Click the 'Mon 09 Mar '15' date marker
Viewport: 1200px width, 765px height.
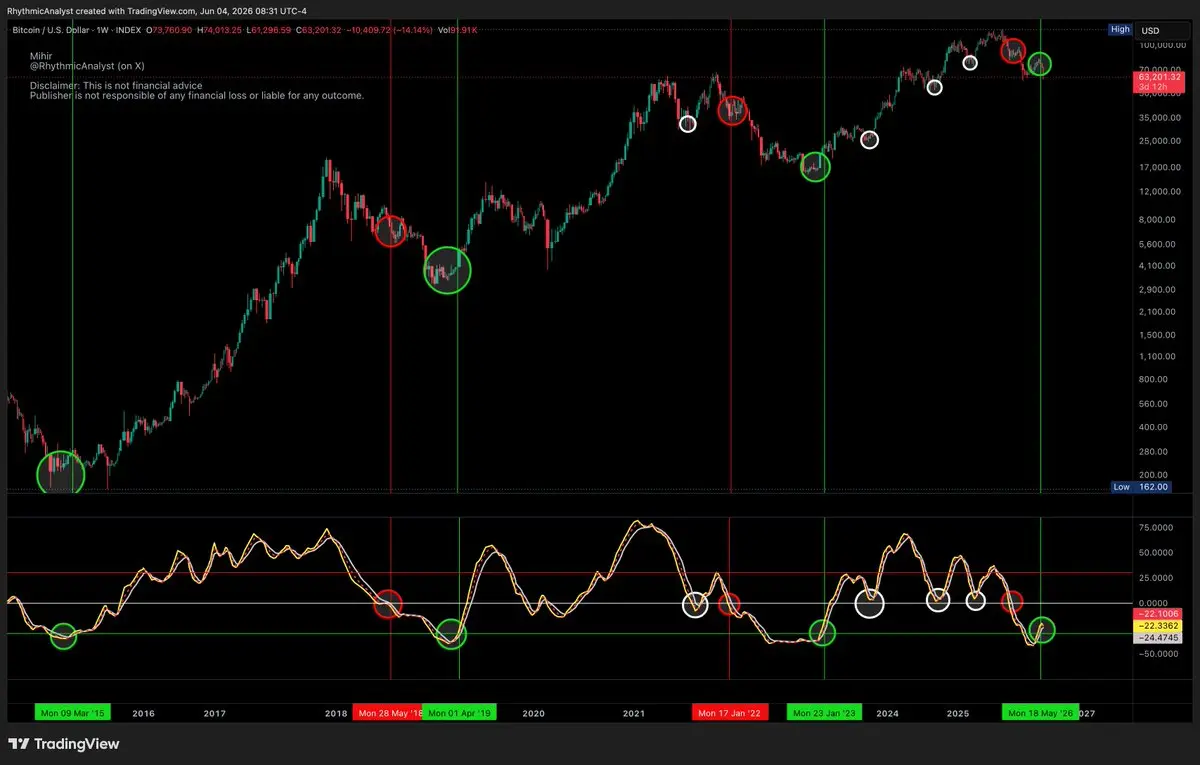(x=72, y=713)
